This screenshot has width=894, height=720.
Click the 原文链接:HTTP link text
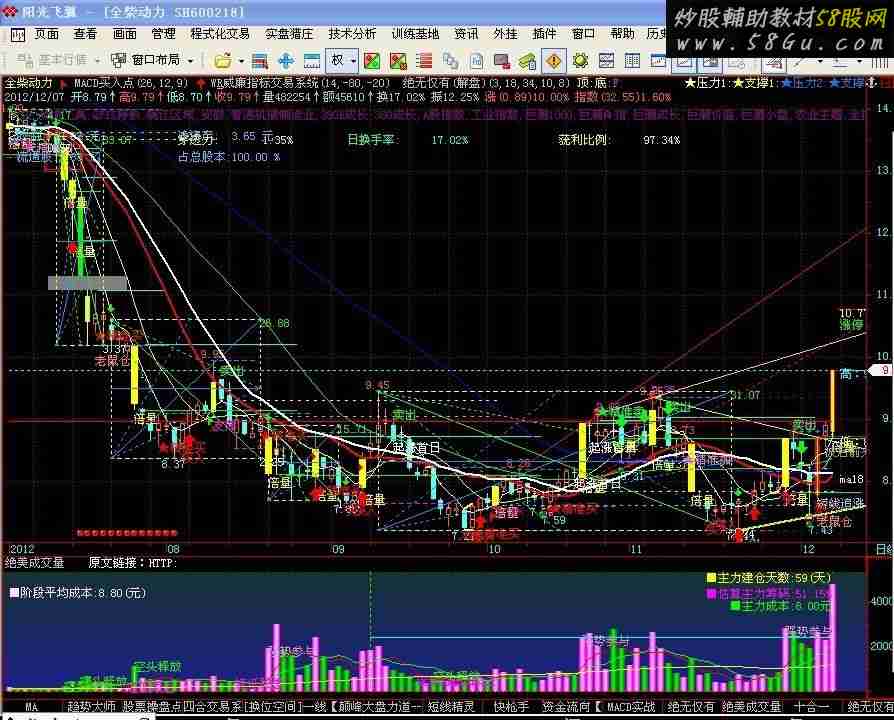133,563
